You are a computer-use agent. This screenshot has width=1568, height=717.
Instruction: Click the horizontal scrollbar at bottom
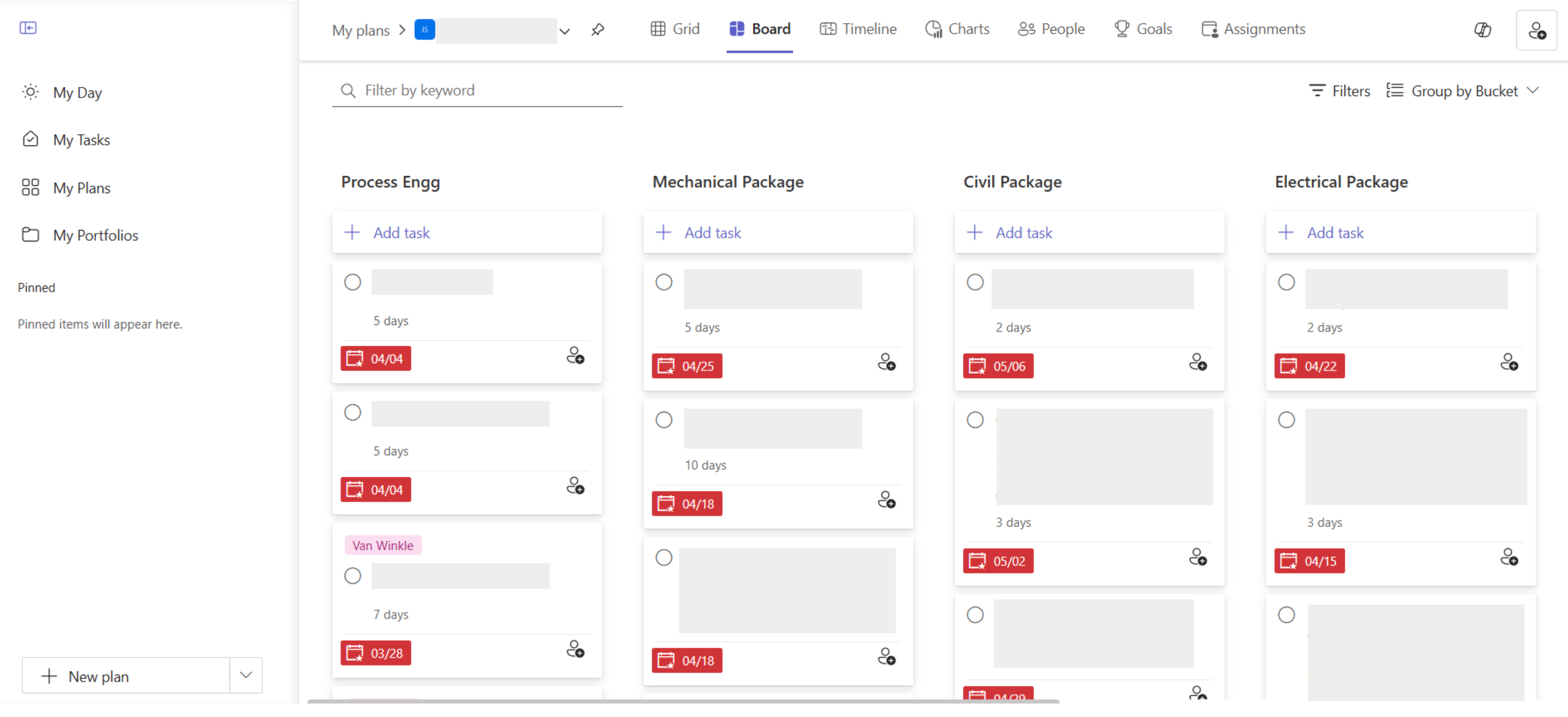coord(683,701)
